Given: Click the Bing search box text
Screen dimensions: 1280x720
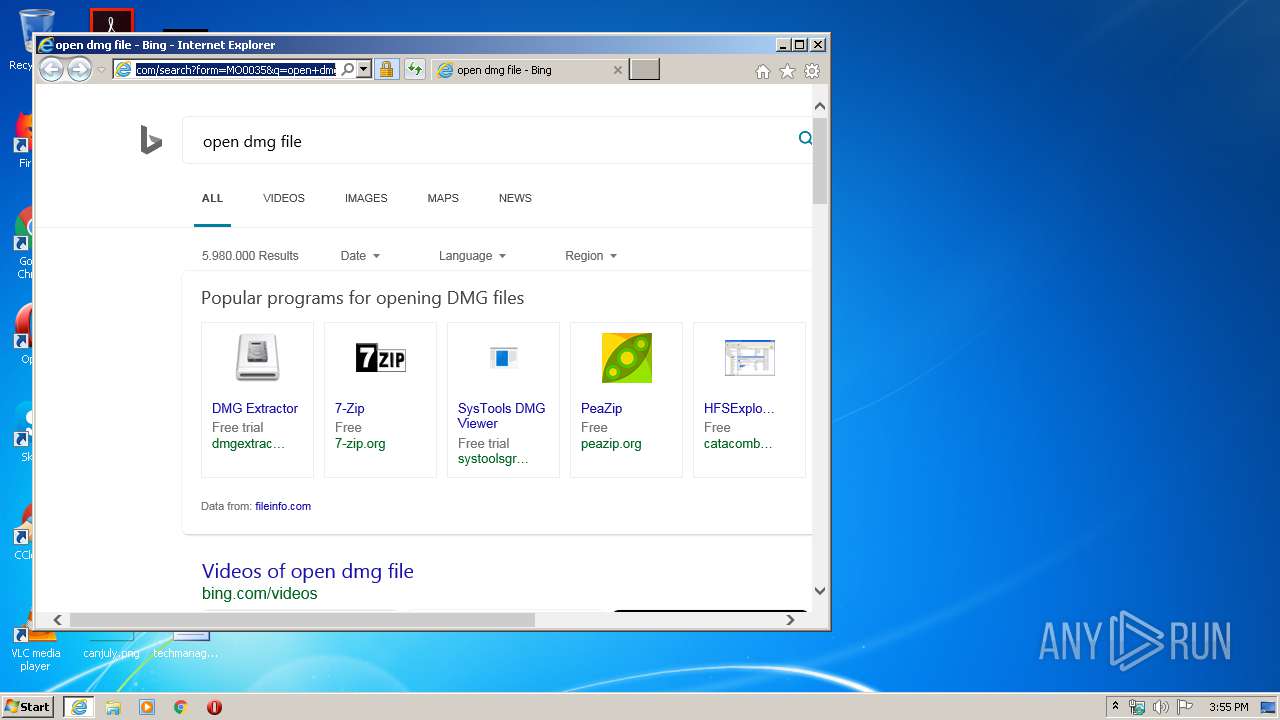Looking at the screenshot, I should 252,141.
